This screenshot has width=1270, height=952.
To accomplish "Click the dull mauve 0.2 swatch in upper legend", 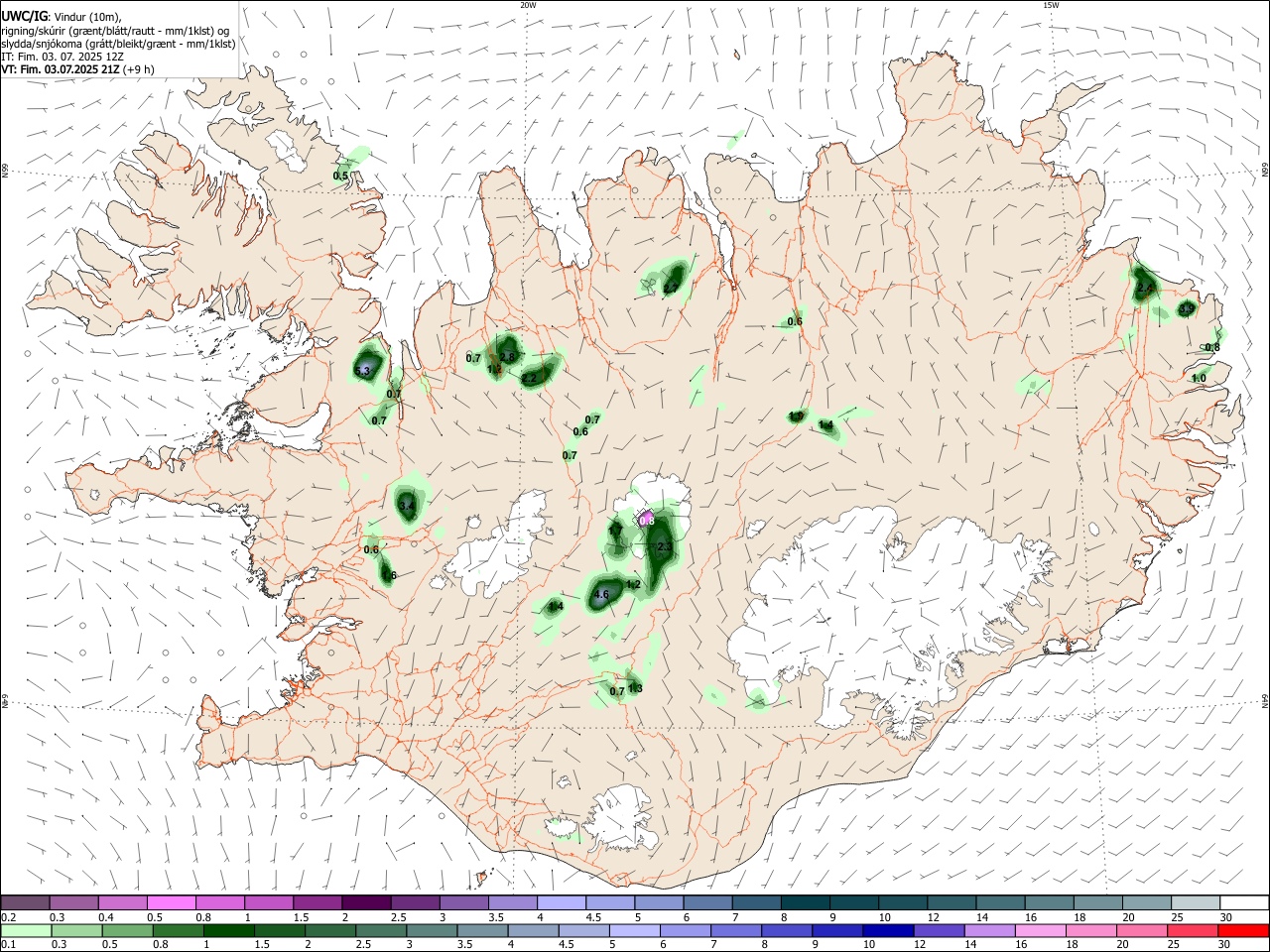I will [26, 902].
